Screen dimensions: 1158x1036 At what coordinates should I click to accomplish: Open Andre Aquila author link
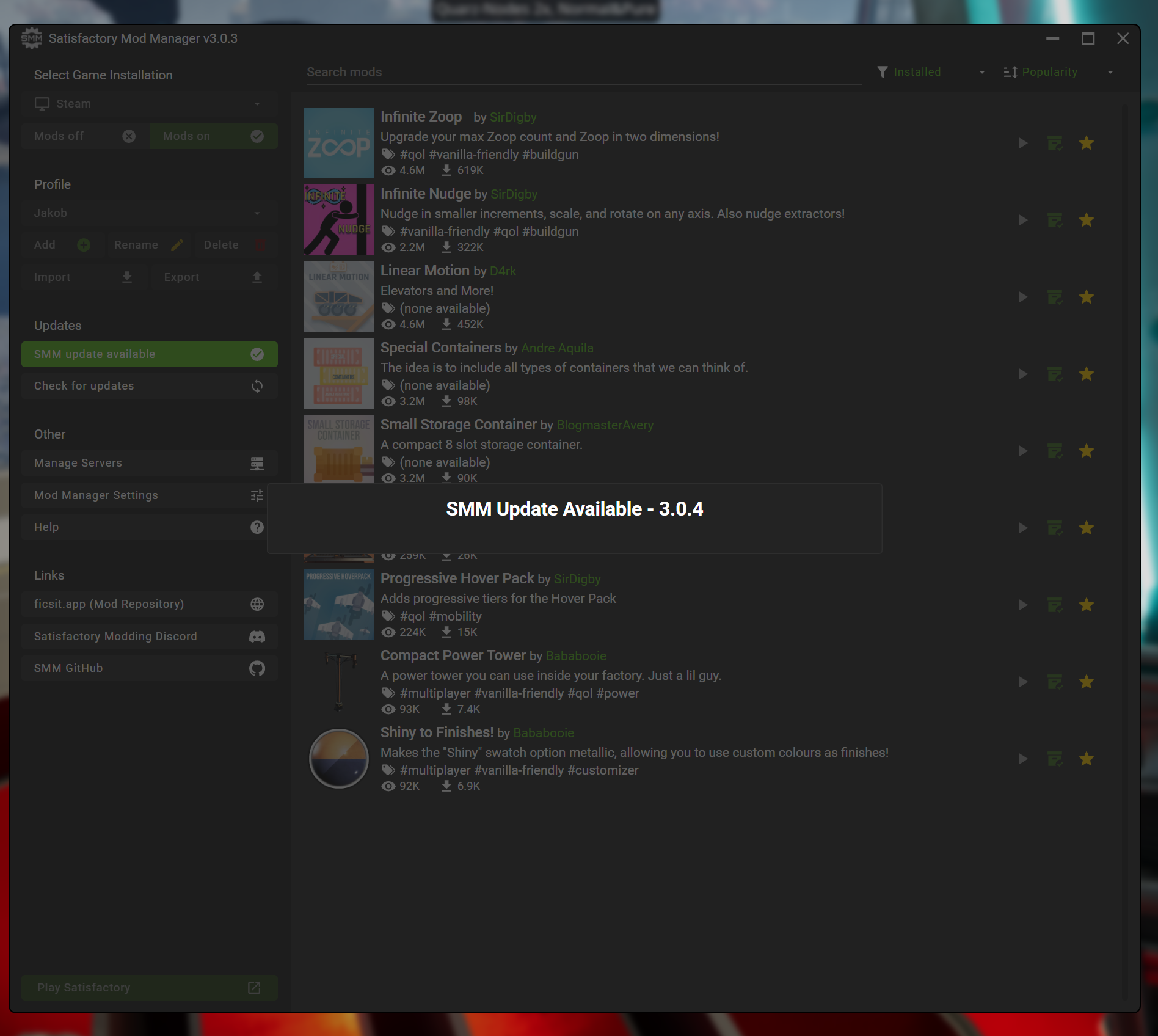(557, 348)
